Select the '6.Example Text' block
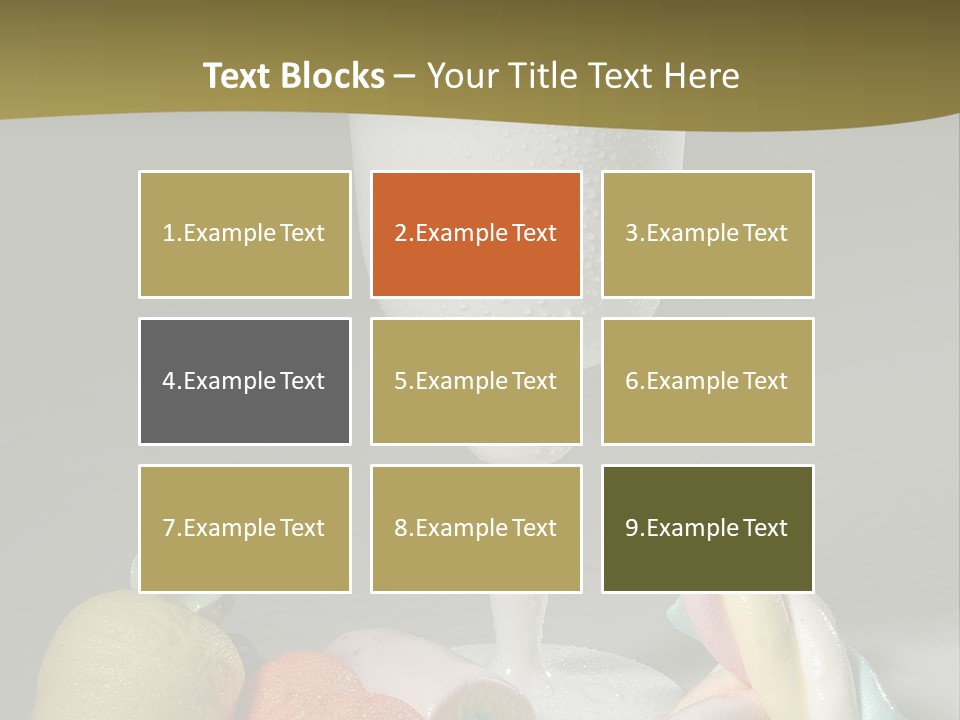Image resolution: width=960 pixels, height=720 pixels. [707, 381]
